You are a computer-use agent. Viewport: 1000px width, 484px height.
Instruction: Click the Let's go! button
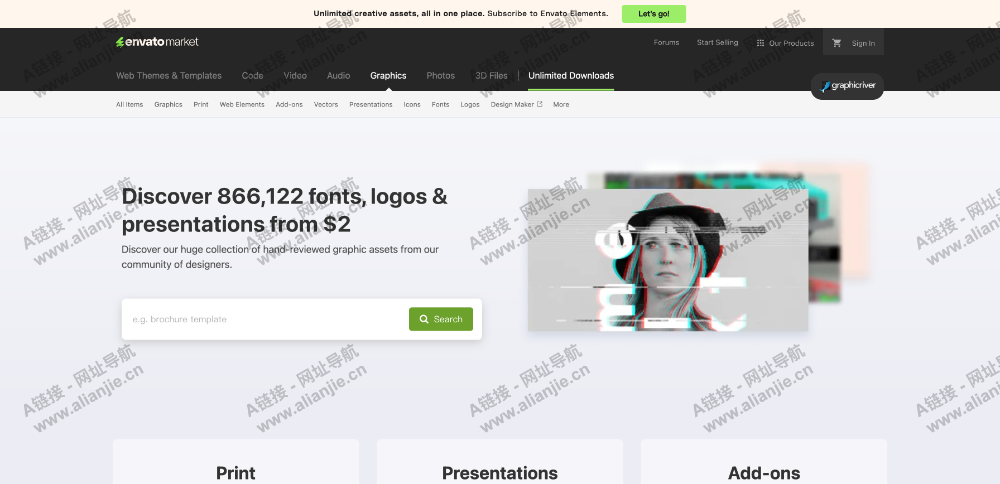(654, 14)
